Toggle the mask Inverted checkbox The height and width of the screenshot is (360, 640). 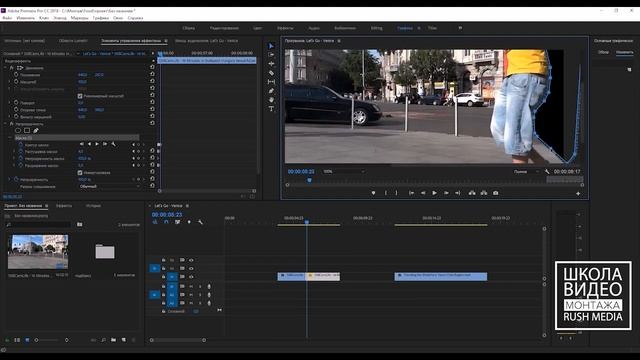point(80,173)
